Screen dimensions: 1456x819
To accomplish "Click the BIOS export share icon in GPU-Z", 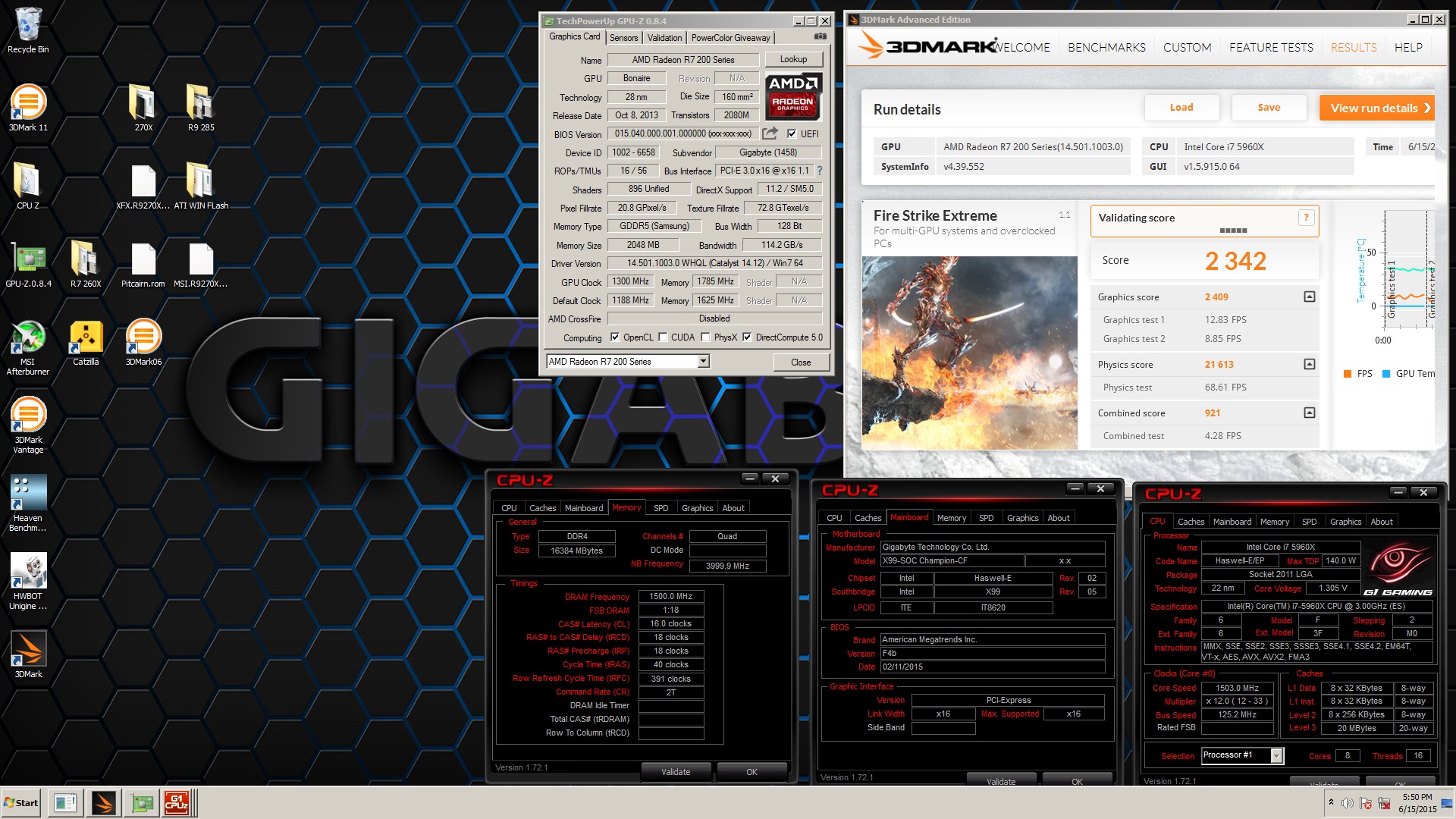I will pyautogui.click(x=770, y=133).
